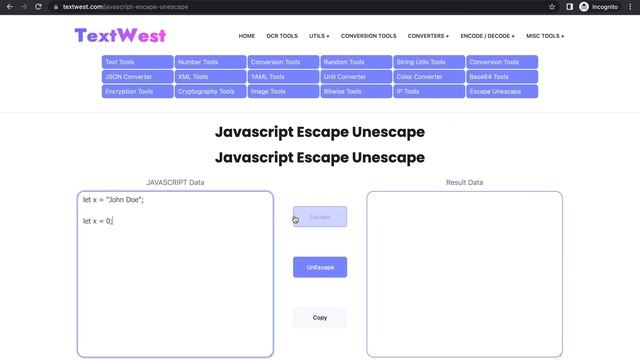
Task: Open the Escape Unescape category
Action: click(502, 91)
